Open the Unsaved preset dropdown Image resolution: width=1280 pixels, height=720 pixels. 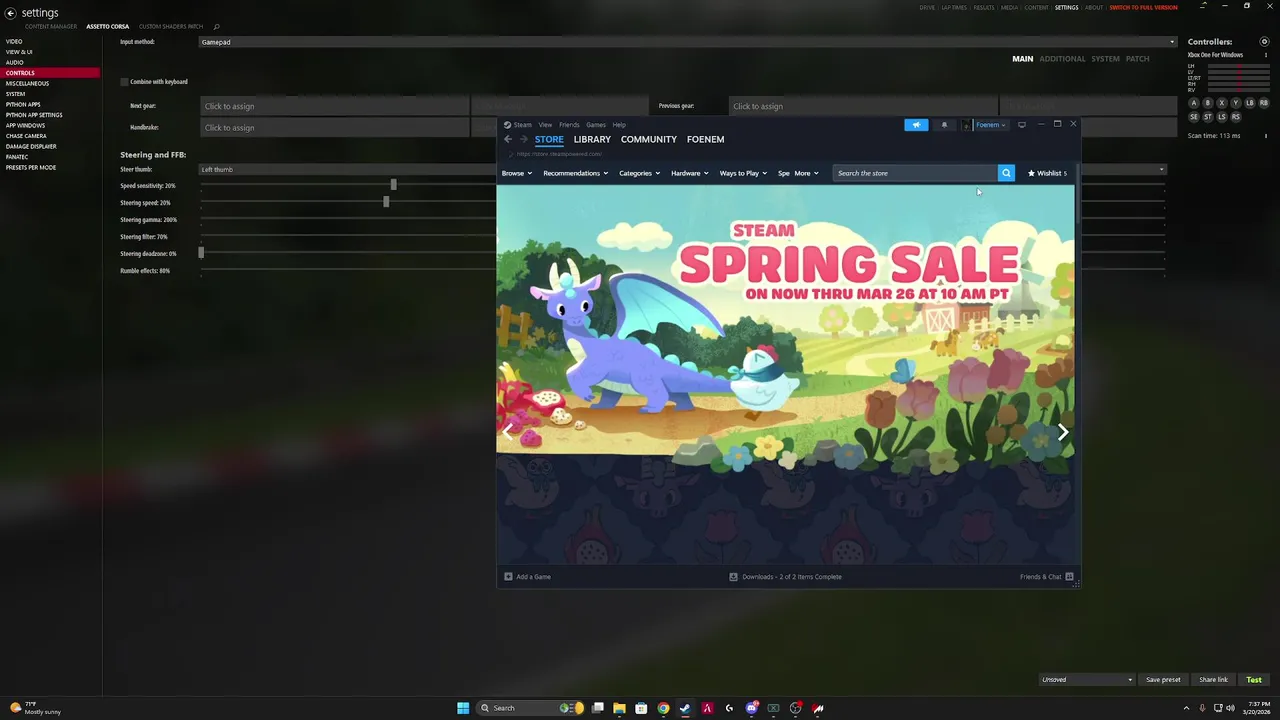1087,680
